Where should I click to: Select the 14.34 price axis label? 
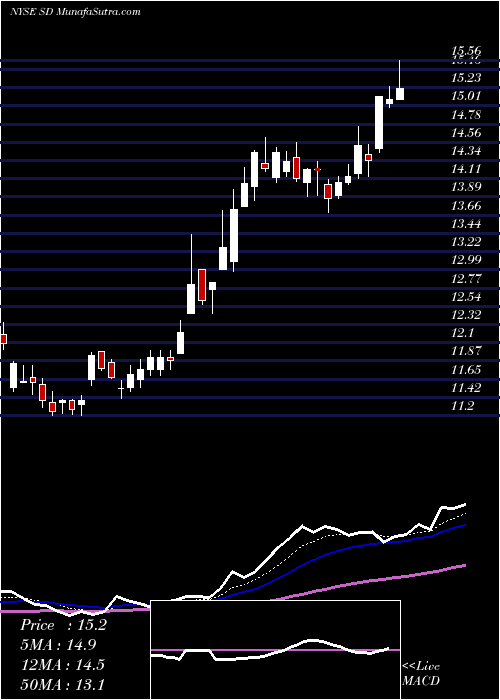click(x=466, y=151)
